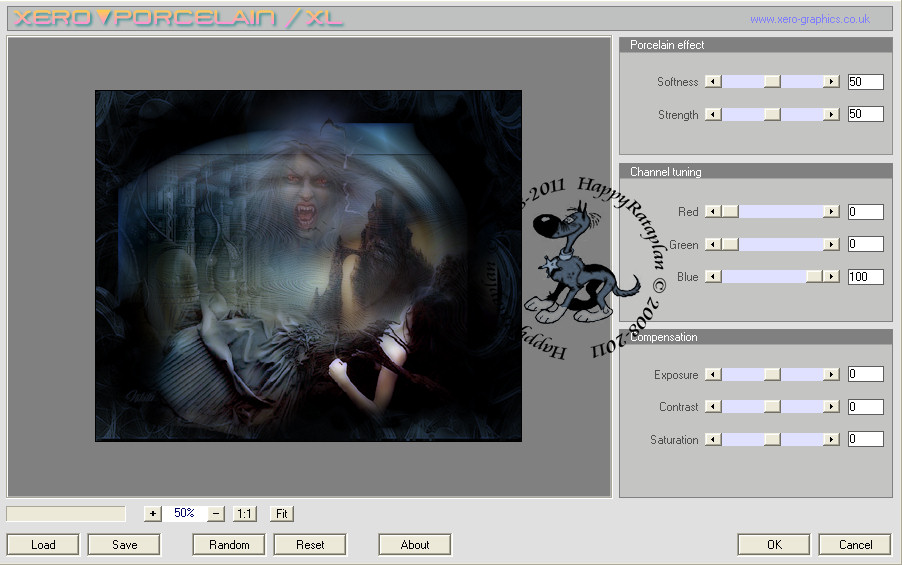902x565 pixels.
Task: Lower Saturation using left arrow
Action: point(713,440)
